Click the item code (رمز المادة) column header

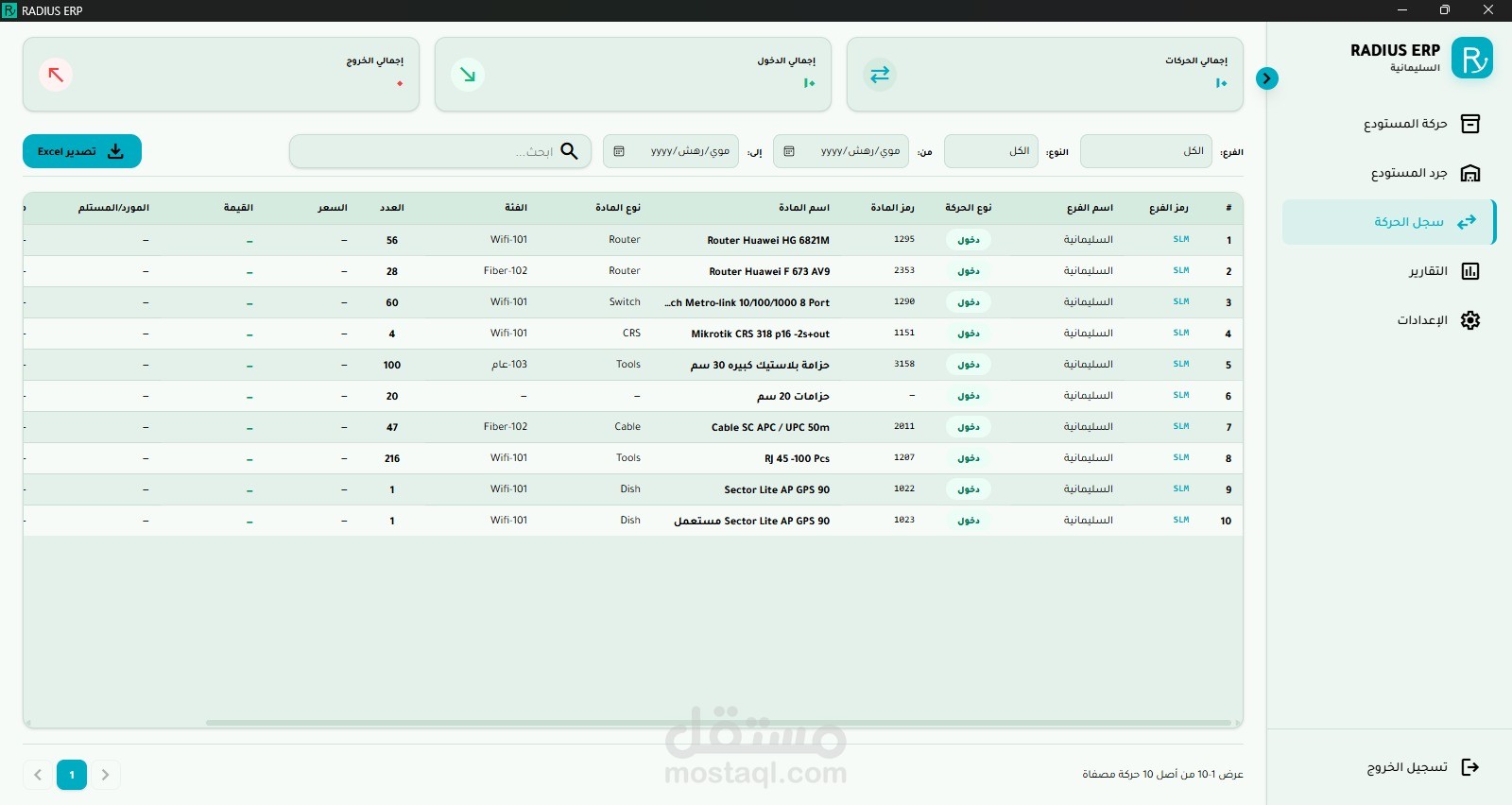tap(893, 208)
